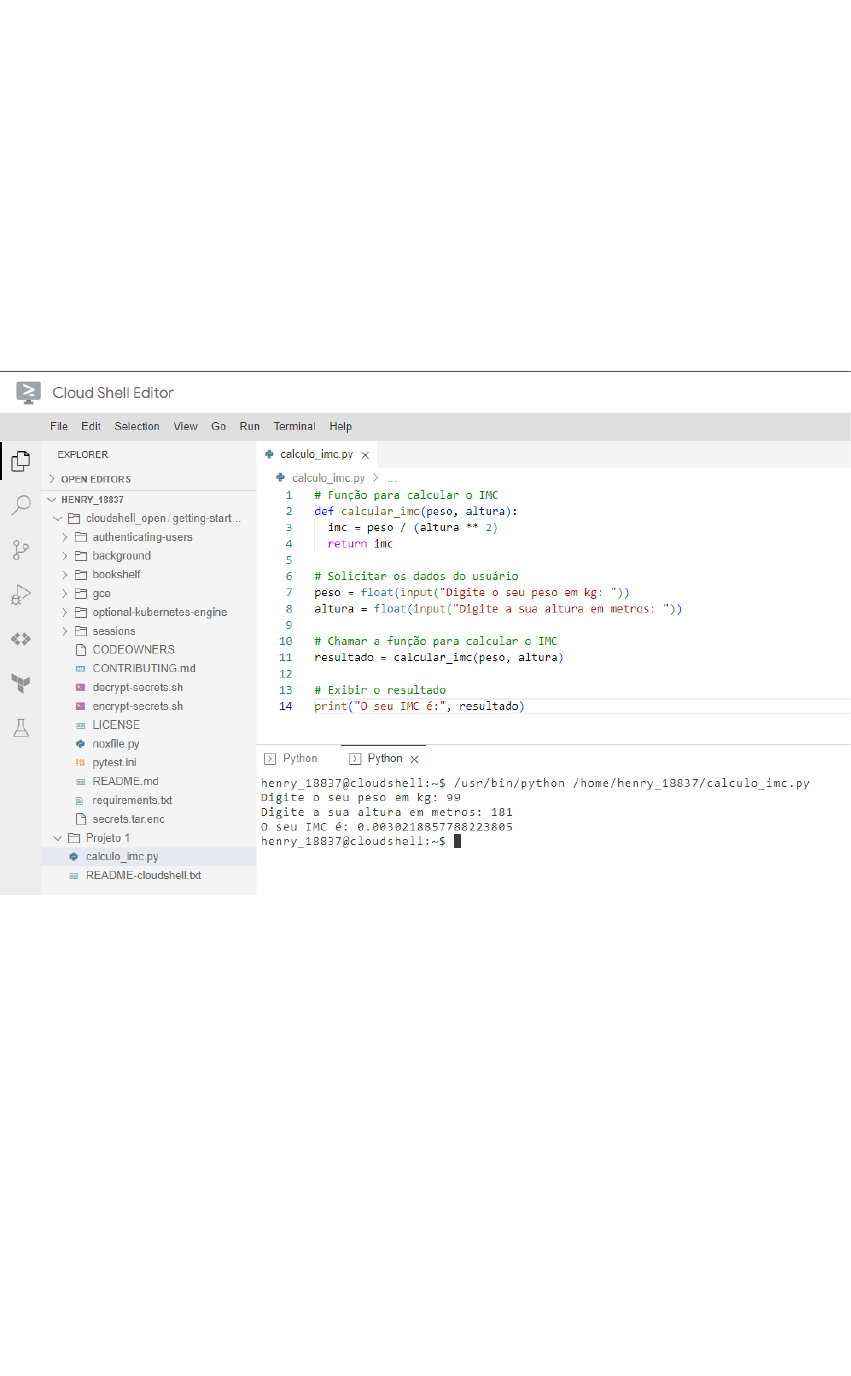
Task: Close the active Python terminal tab
Action: click(x=415, y=759)
